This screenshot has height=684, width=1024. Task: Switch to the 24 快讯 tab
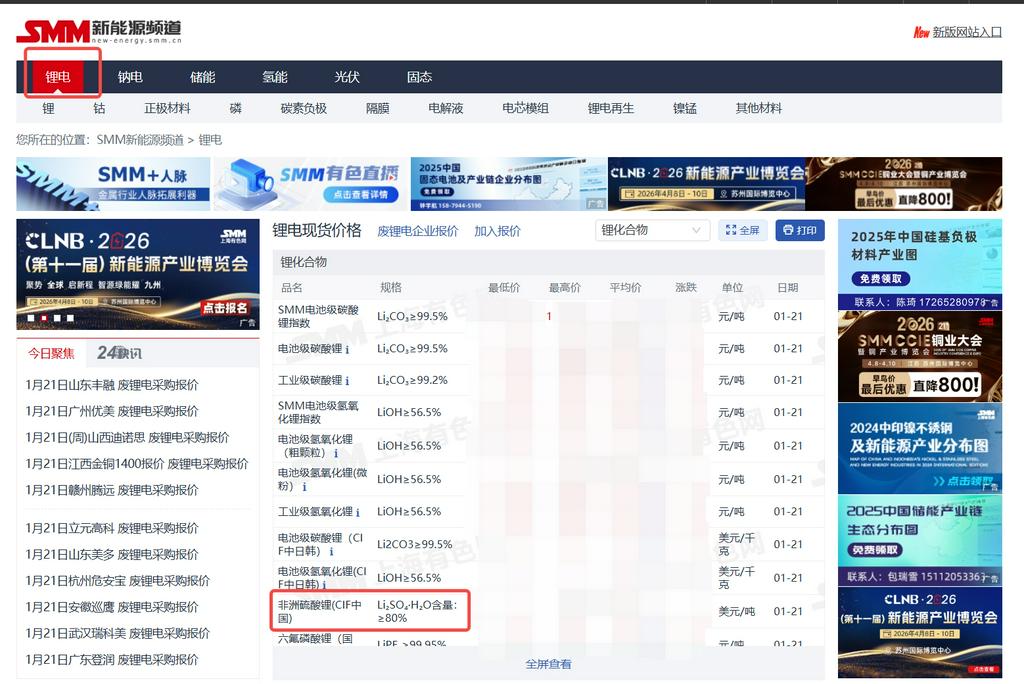pyautogui.click(x=119, y=353)
